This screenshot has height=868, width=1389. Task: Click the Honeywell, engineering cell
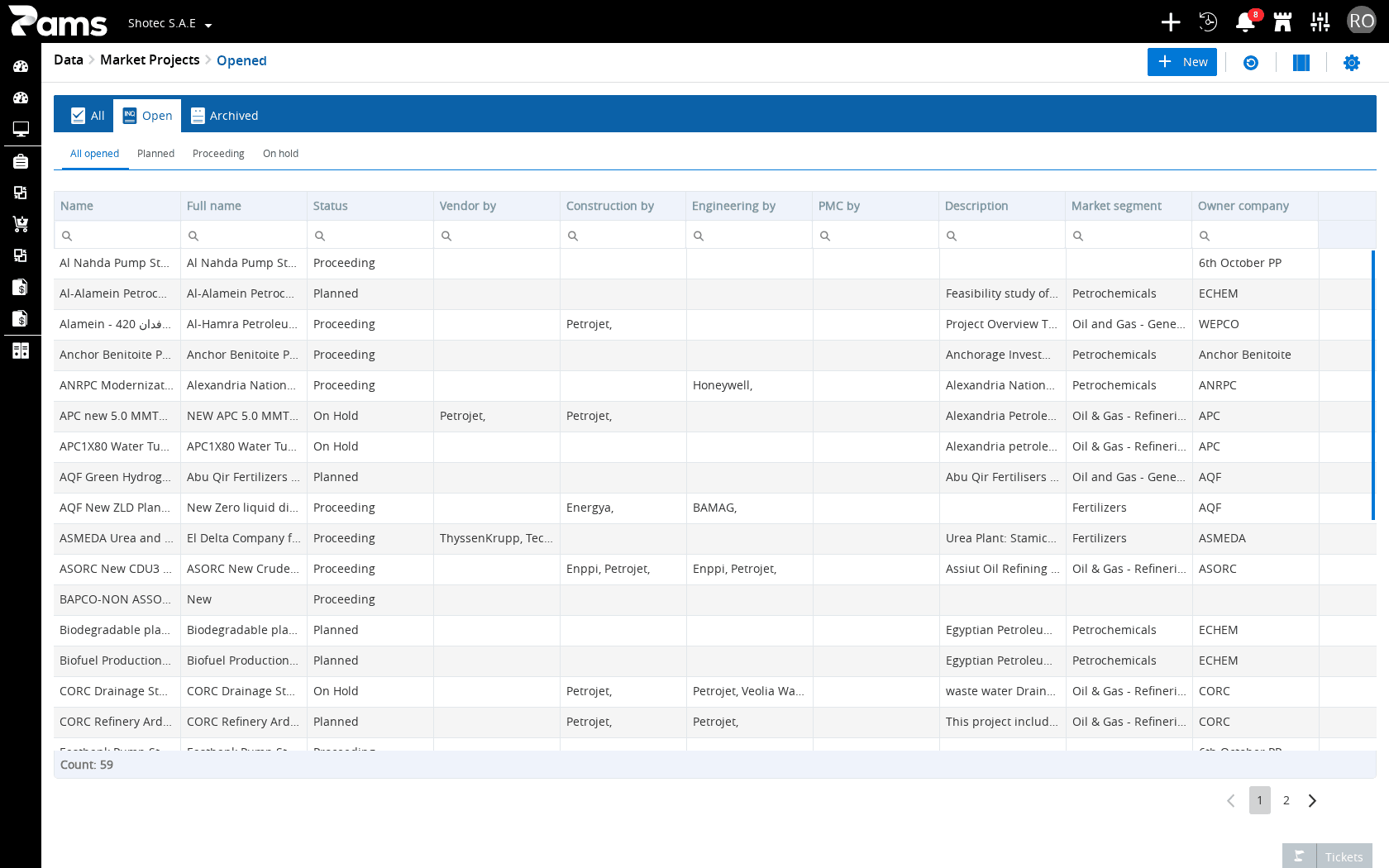point(750,385)
